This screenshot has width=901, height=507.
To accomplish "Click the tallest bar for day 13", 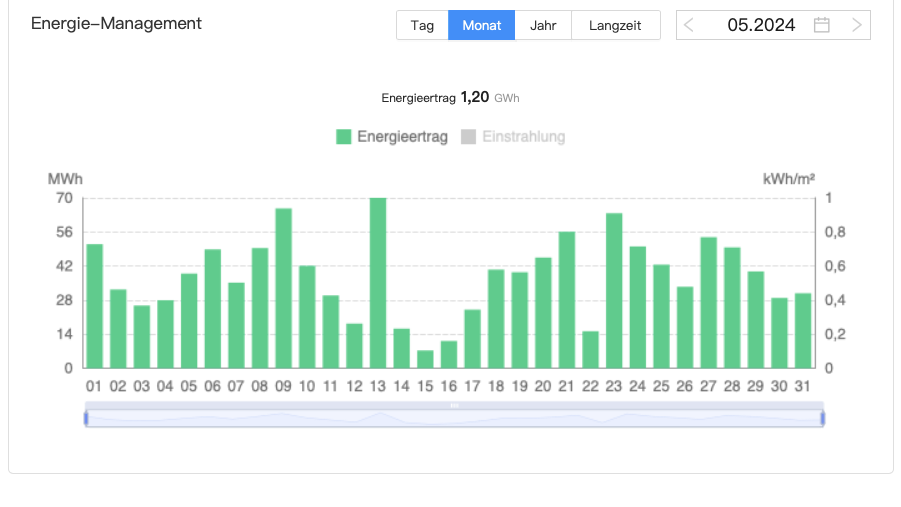I will click(x=378, y=283).
